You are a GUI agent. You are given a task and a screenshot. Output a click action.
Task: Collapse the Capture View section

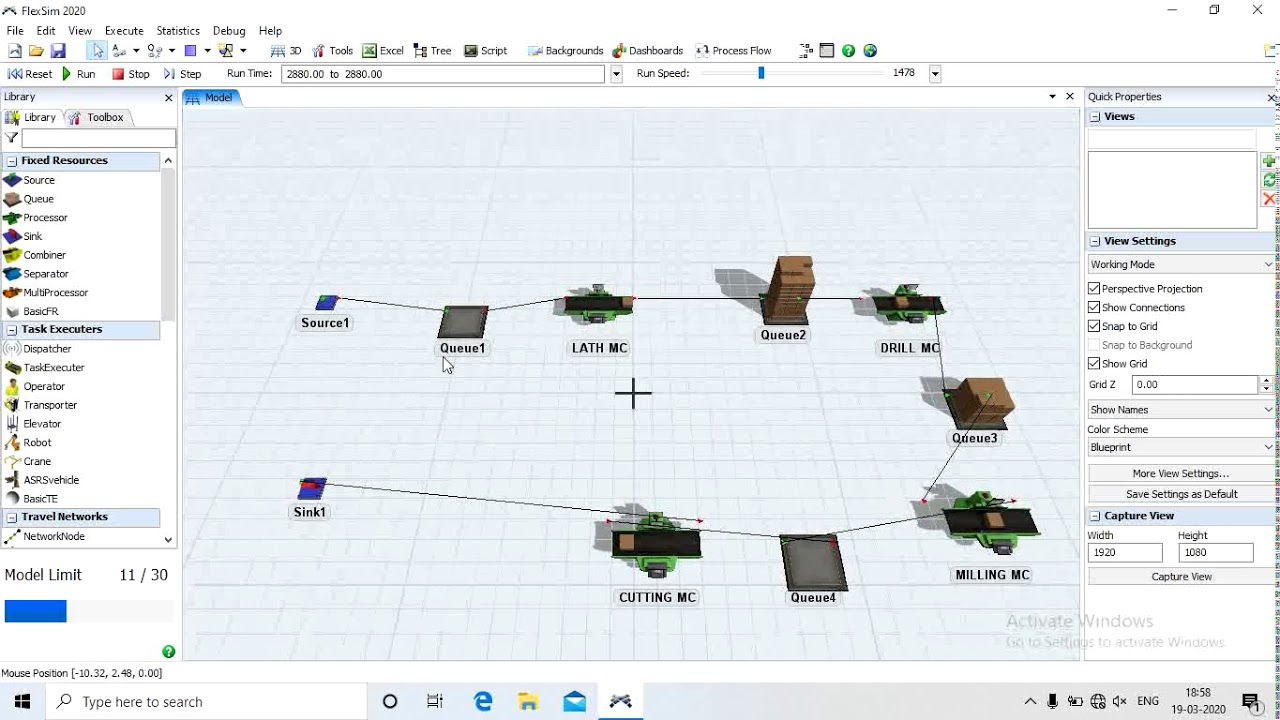1095,517
